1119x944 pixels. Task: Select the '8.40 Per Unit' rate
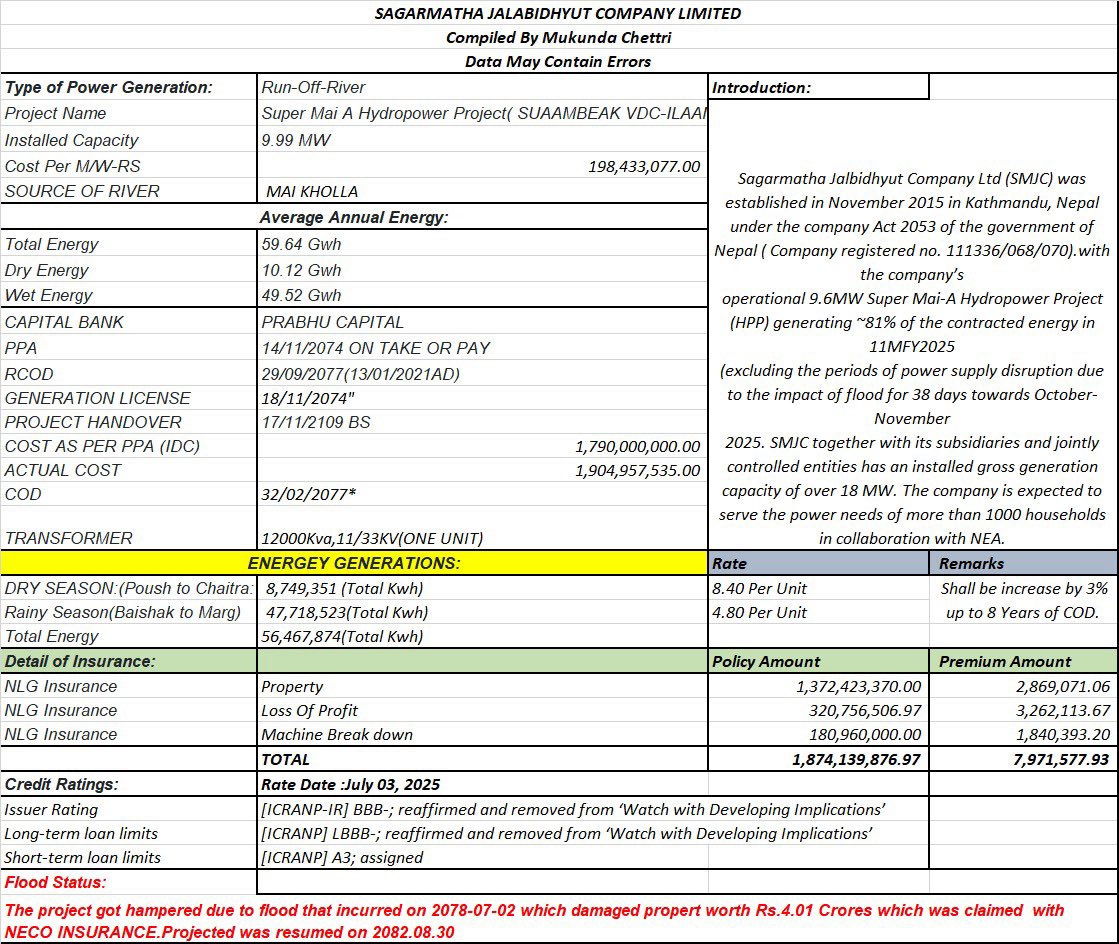759,589
